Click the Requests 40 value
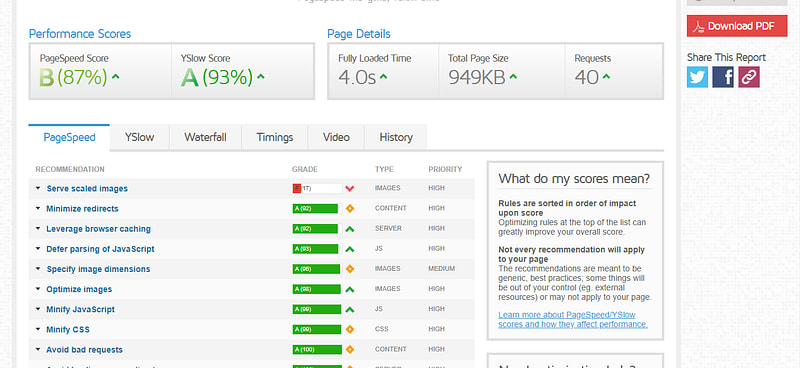Image resolution: width=800 pixels, height=368 pixels. 587,78
